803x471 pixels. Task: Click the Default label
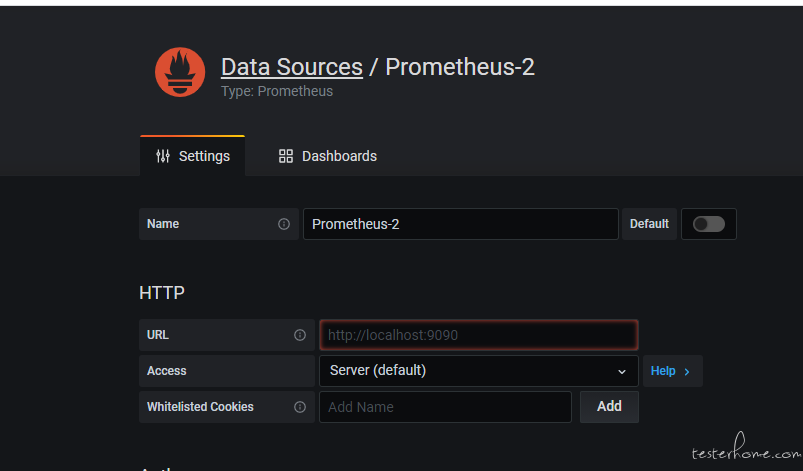click(649, 224)
